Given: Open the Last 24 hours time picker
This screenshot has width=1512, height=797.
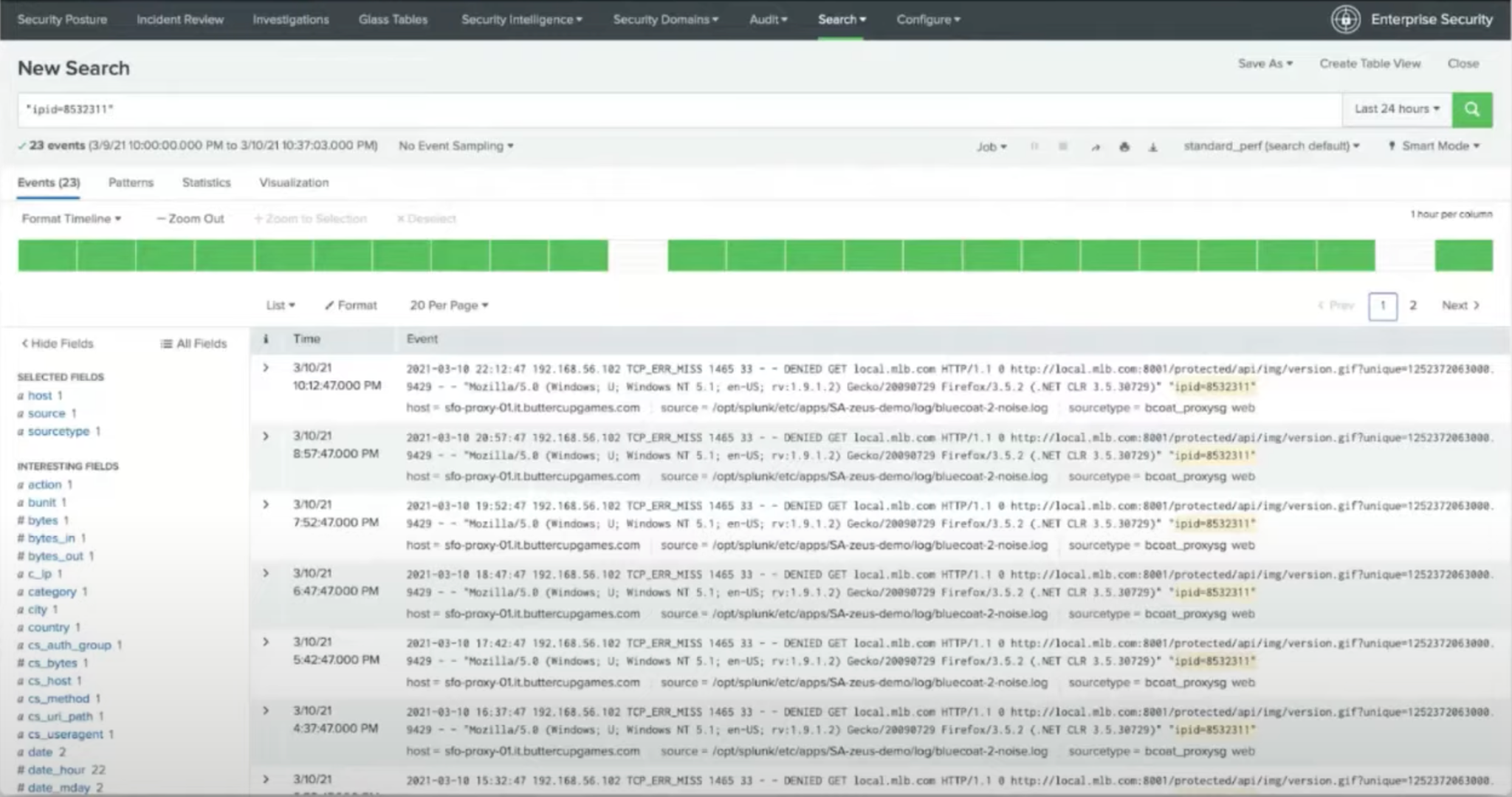Looking at the screenshot, I should click(1396, 109).
